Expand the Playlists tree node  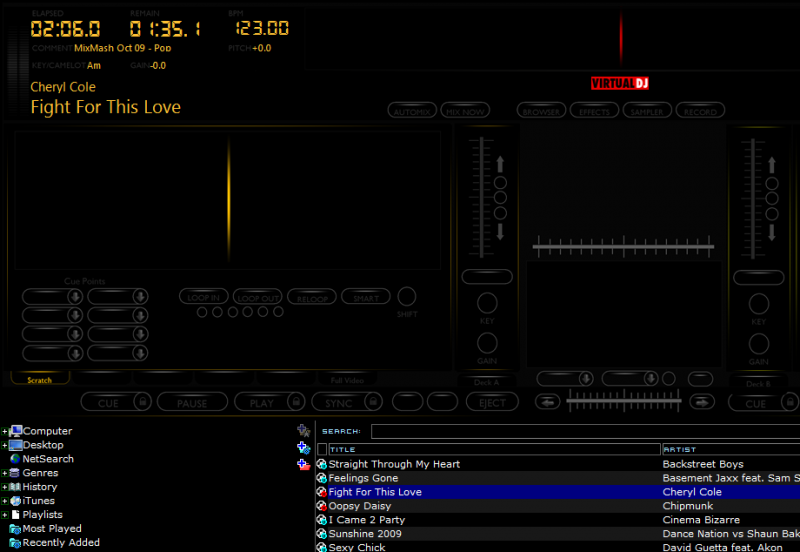(5, 515)
